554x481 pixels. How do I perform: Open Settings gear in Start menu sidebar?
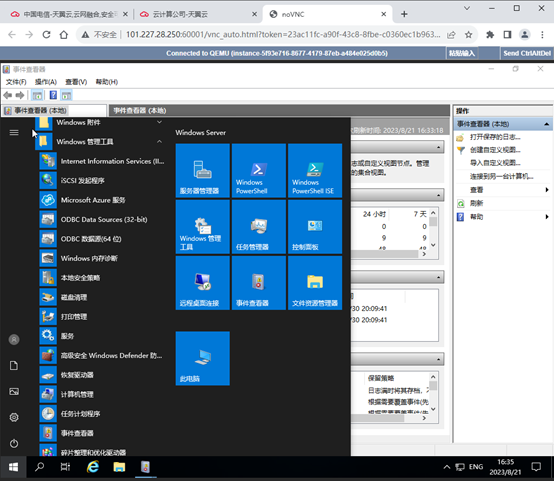pyautogui.click(x=14, y=417)
